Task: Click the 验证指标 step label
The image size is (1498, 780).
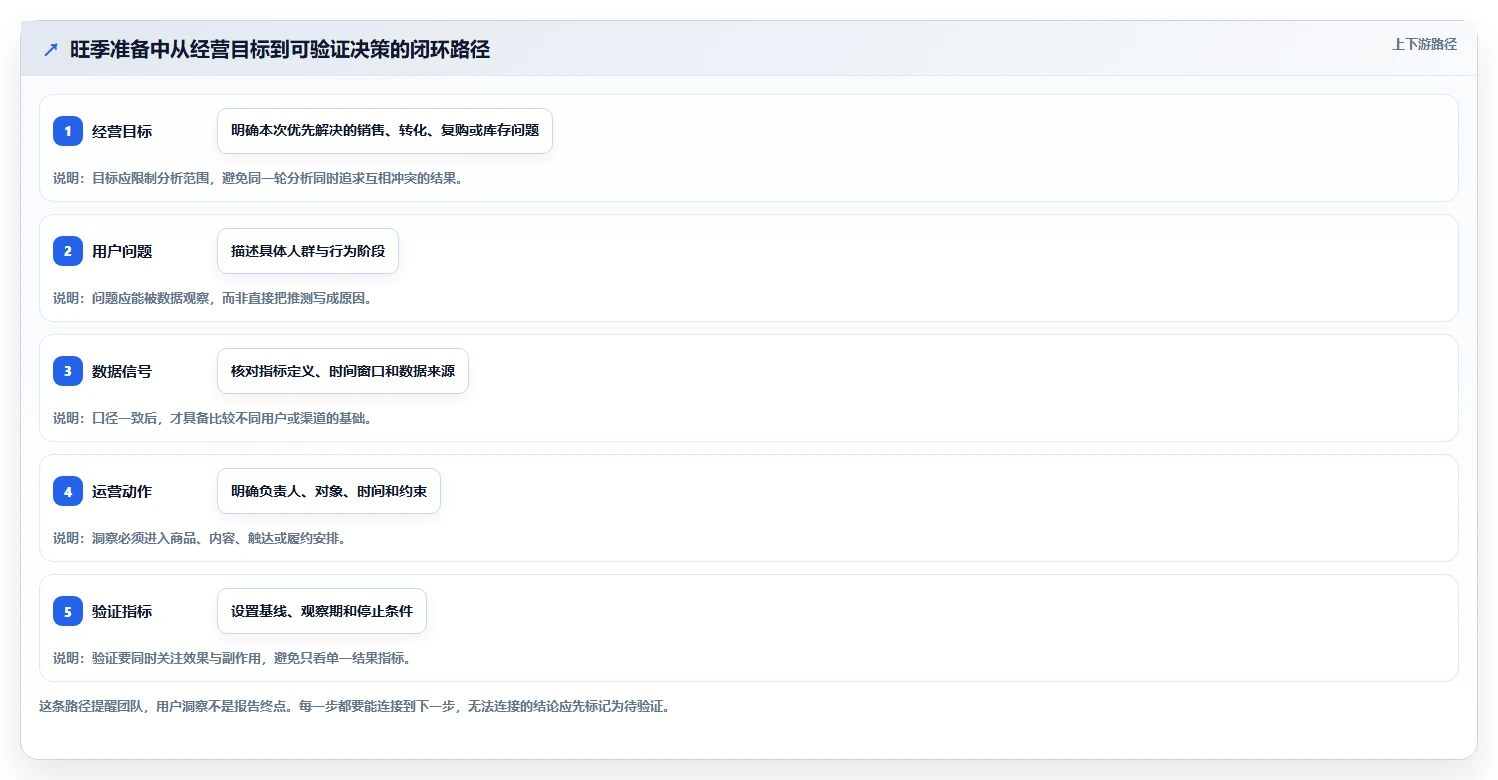Action: 122,611
